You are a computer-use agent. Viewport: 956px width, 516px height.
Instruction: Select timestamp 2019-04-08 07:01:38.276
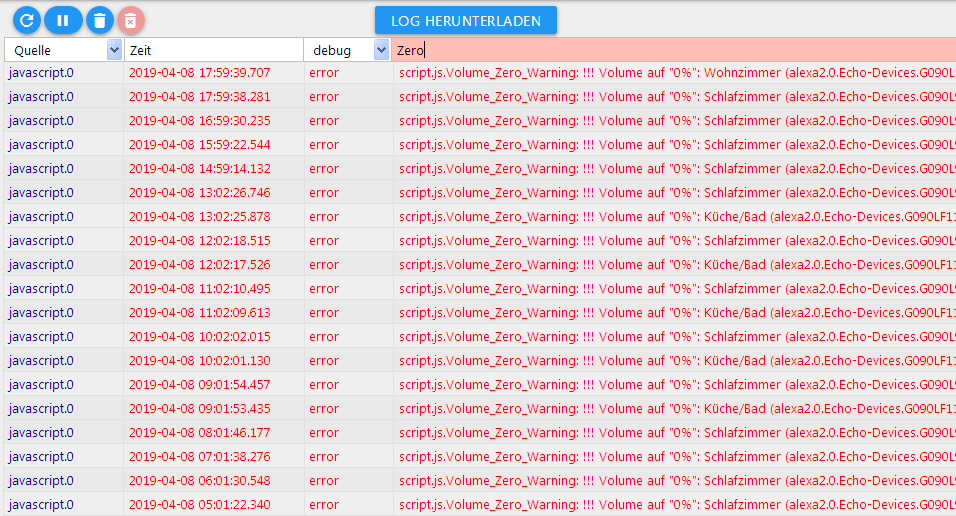(199, 456)
